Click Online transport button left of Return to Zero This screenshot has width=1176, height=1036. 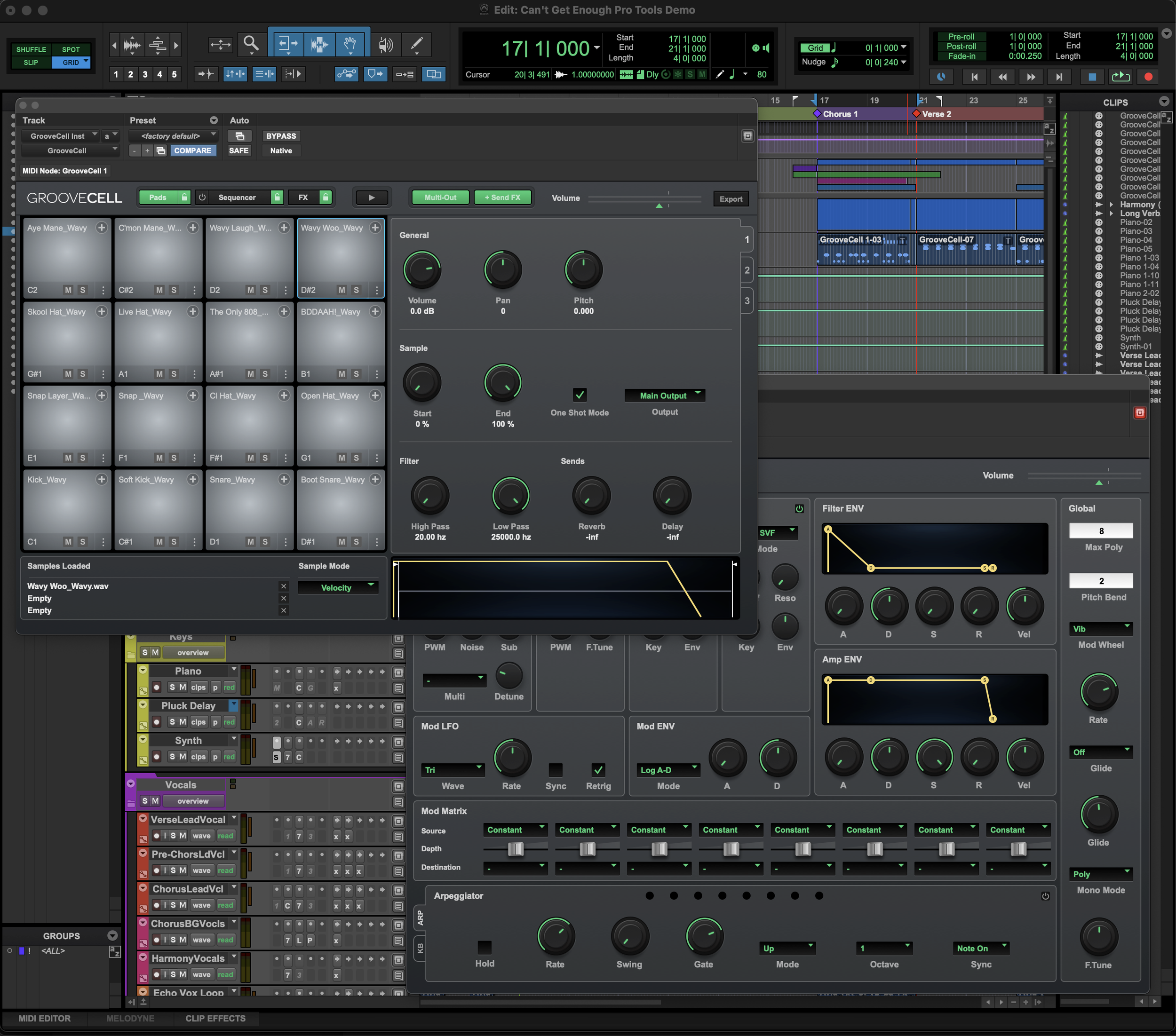click(x=941, y=77)
